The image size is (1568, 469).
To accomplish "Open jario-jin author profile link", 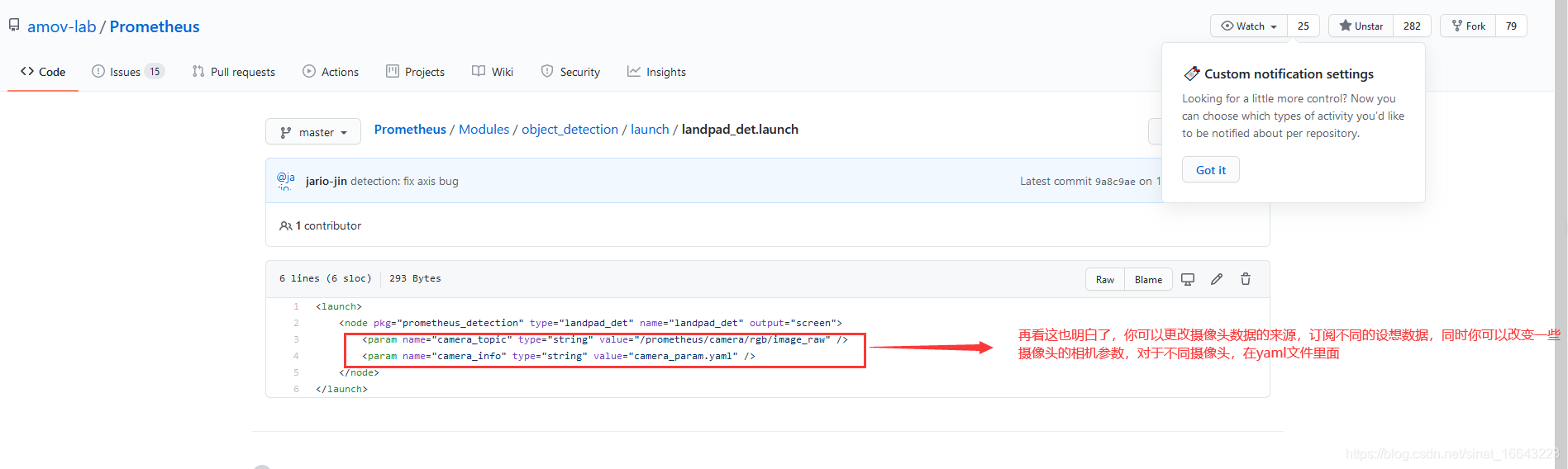I will tap(326, 181).
